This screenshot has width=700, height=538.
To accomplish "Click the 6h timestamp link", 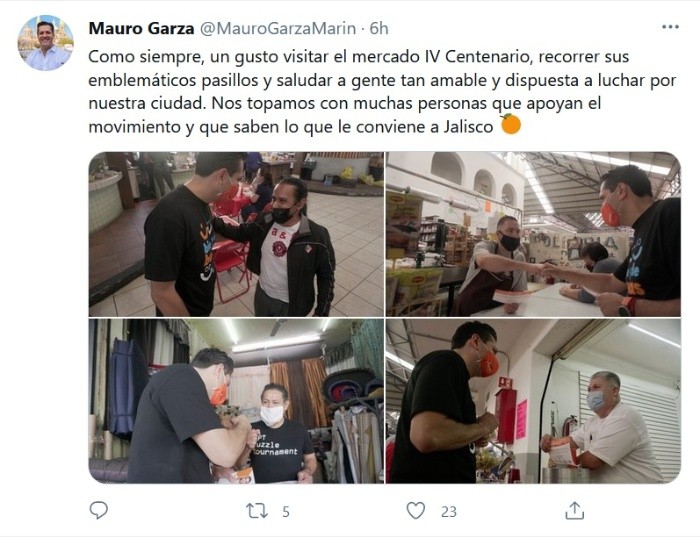I will click(x=379, y=29).
